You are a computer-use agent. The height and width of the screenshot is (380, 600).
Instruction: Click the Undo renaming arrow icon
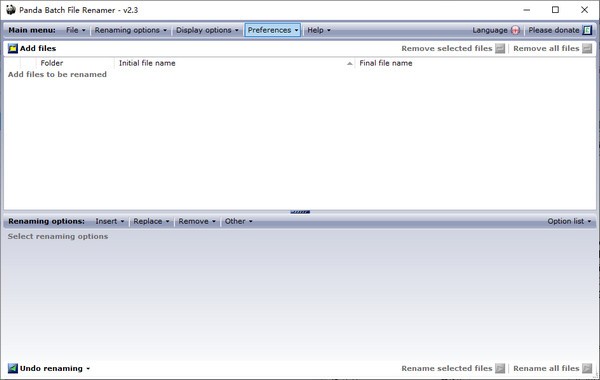pos(13,368)
